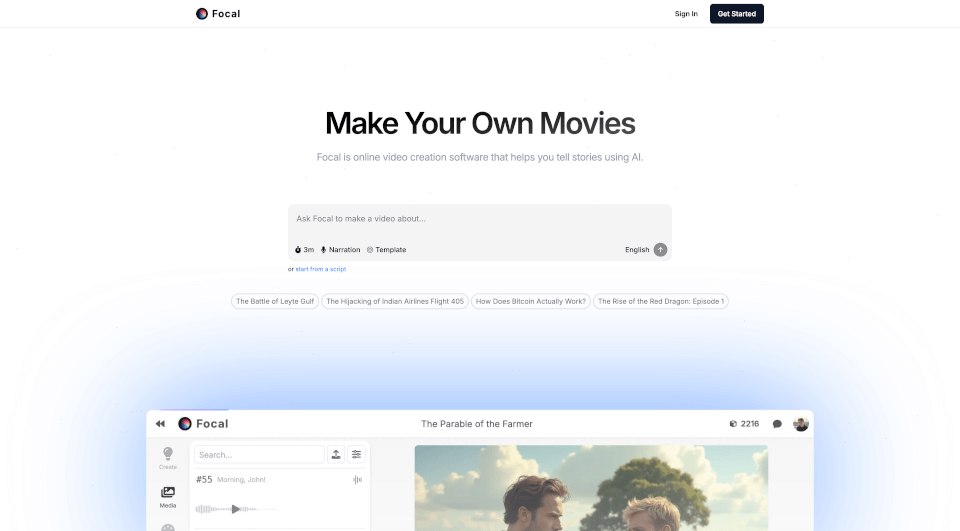Click the Focal logo in the top navbar
The width and height of the screenshot is (960, 531).
click(218, 14)
